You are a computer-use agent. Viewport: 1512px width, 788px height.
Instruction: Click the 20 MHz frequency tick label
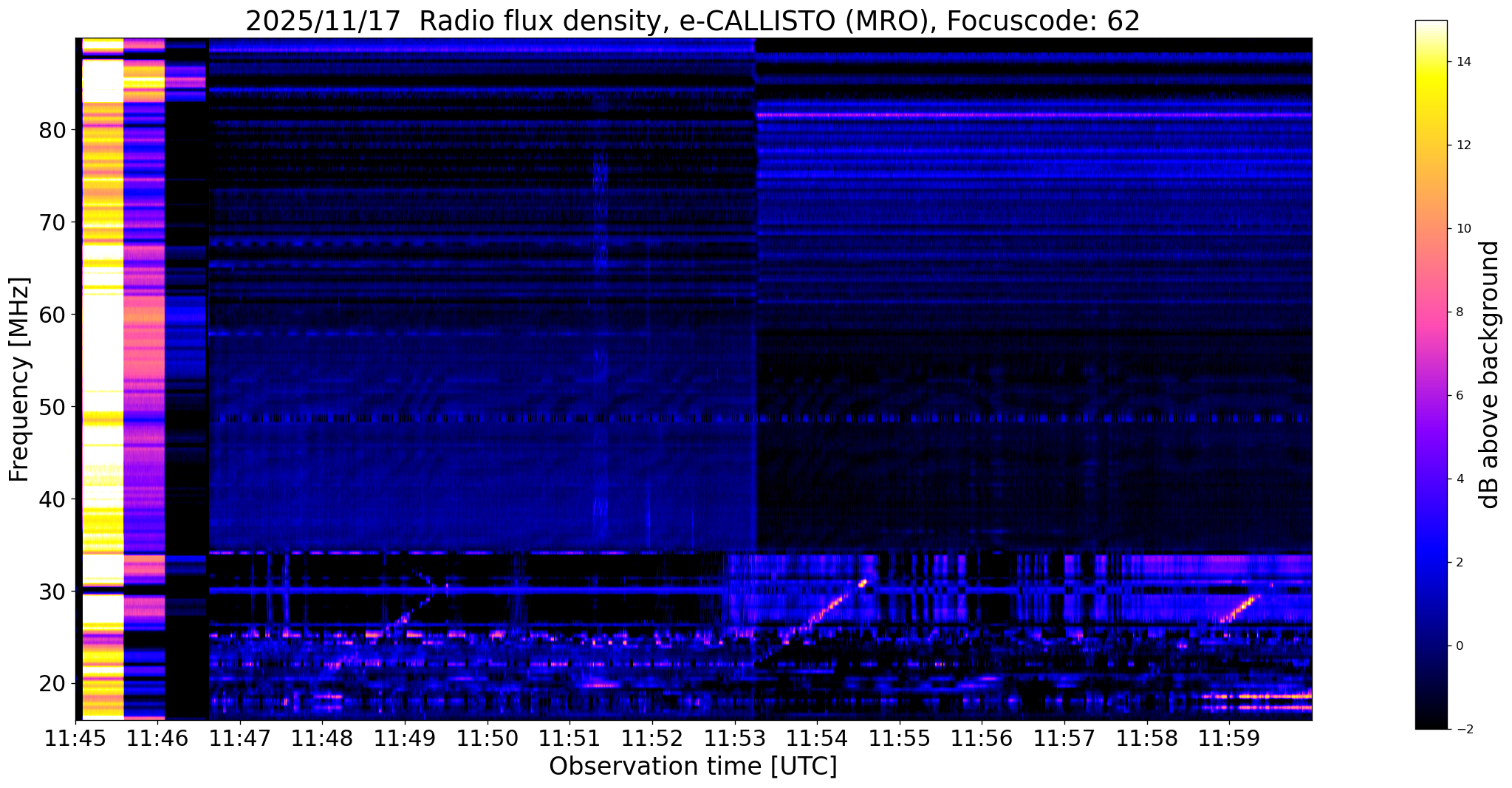click(52, 684)
